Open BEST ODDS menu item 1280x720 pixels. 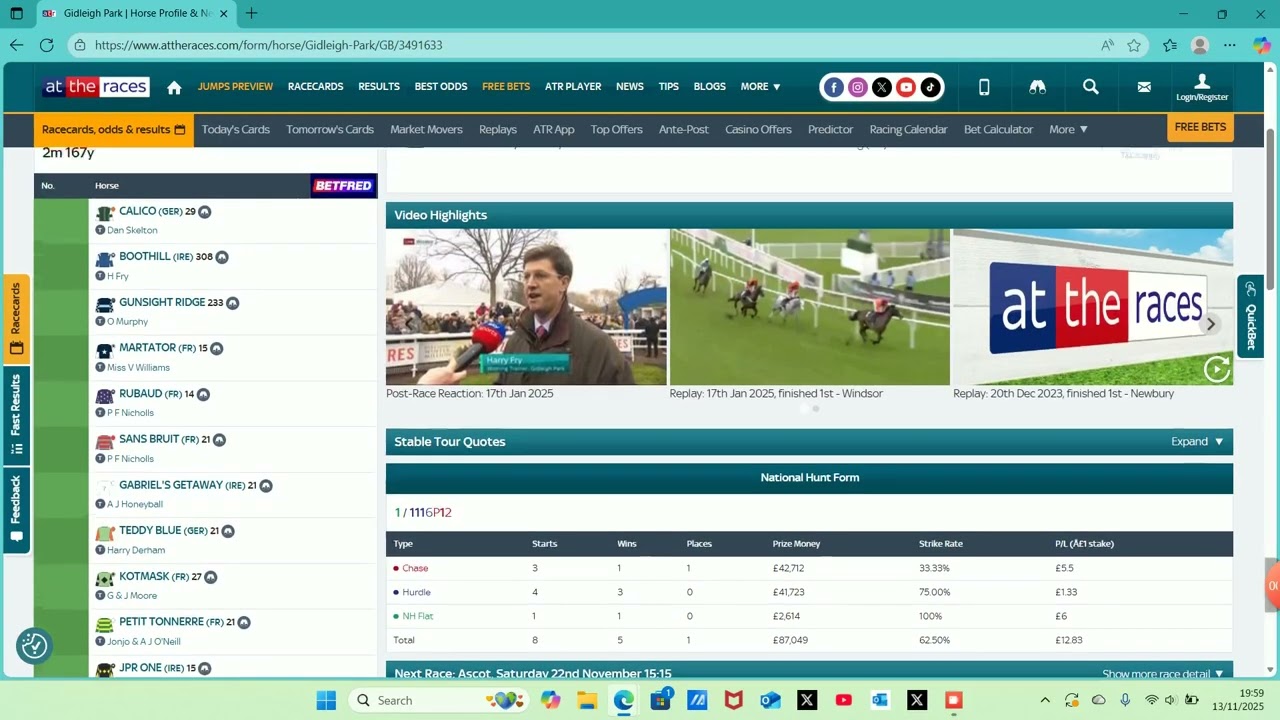(441, 87)
